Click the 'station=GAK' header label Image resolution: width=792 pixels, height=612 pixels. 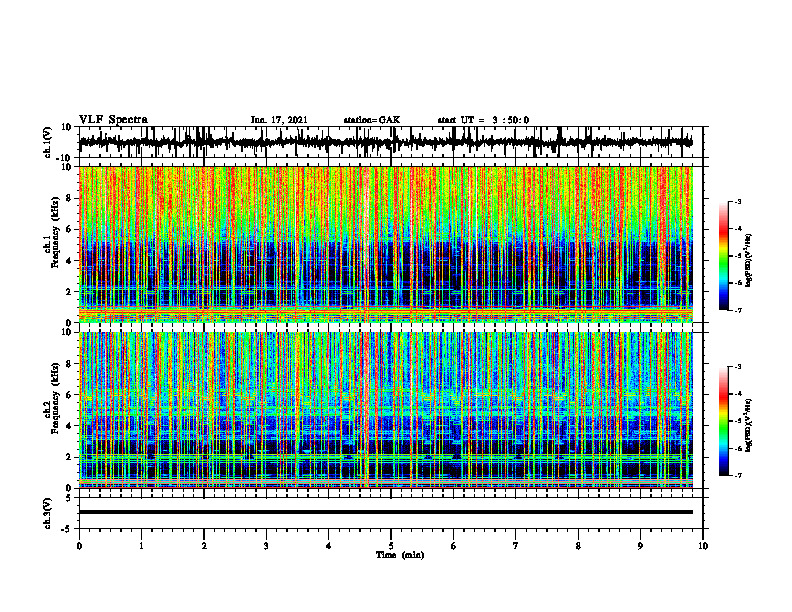(372, 120)
